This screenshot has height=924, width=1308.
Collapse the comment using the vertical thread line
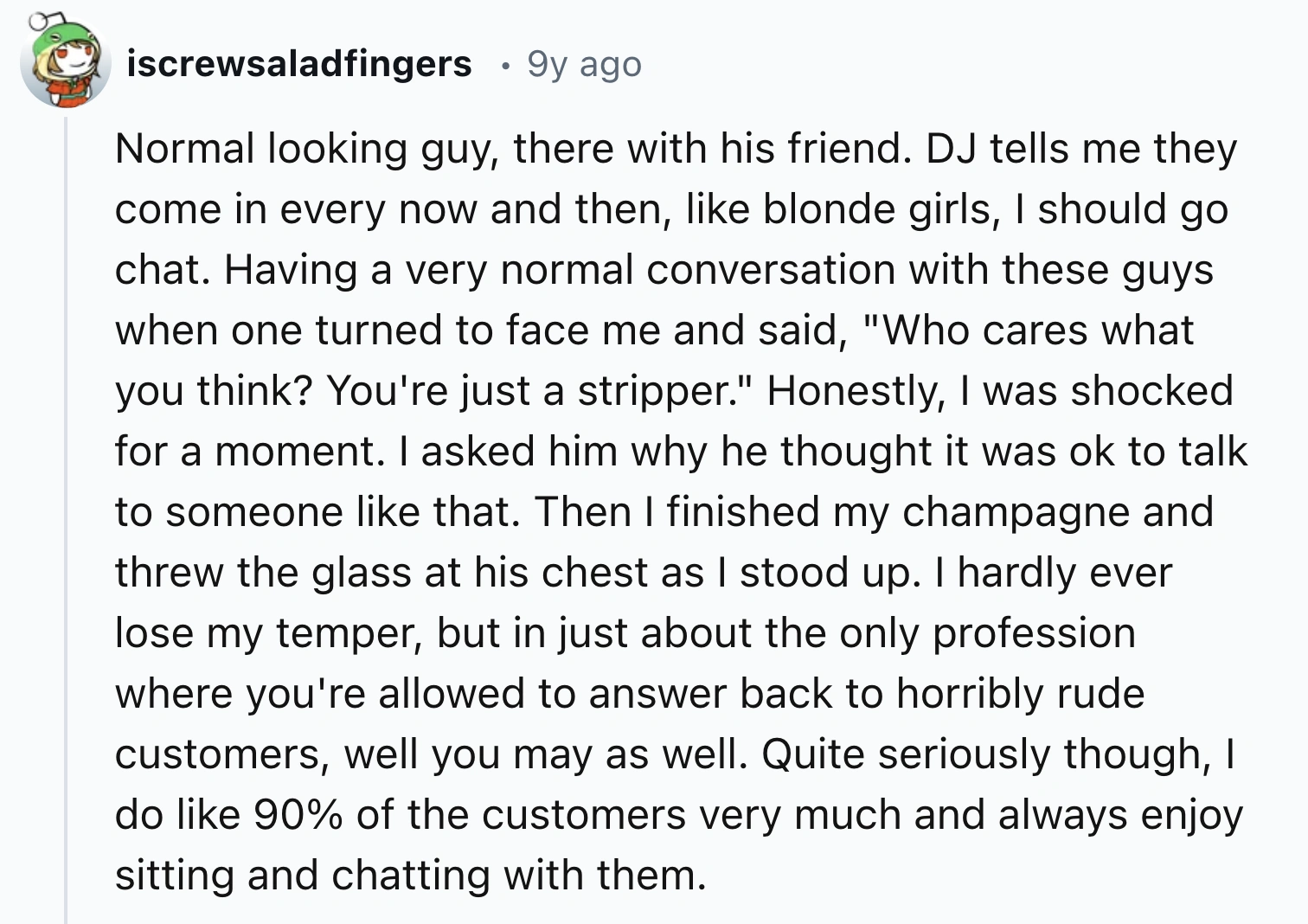[66, 519]
